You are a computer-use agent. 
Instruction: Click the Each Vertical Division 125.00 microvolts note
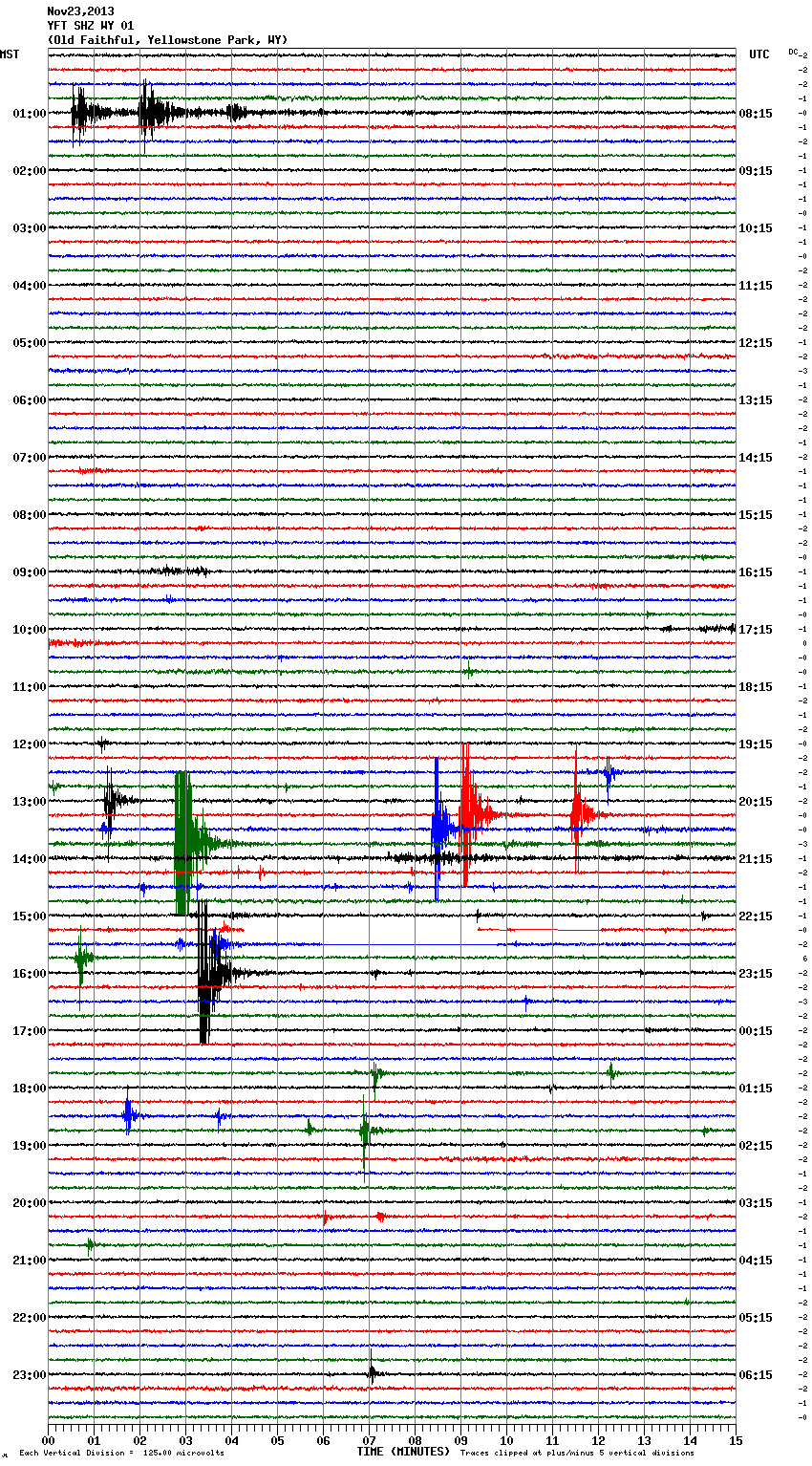[121, 1453]
